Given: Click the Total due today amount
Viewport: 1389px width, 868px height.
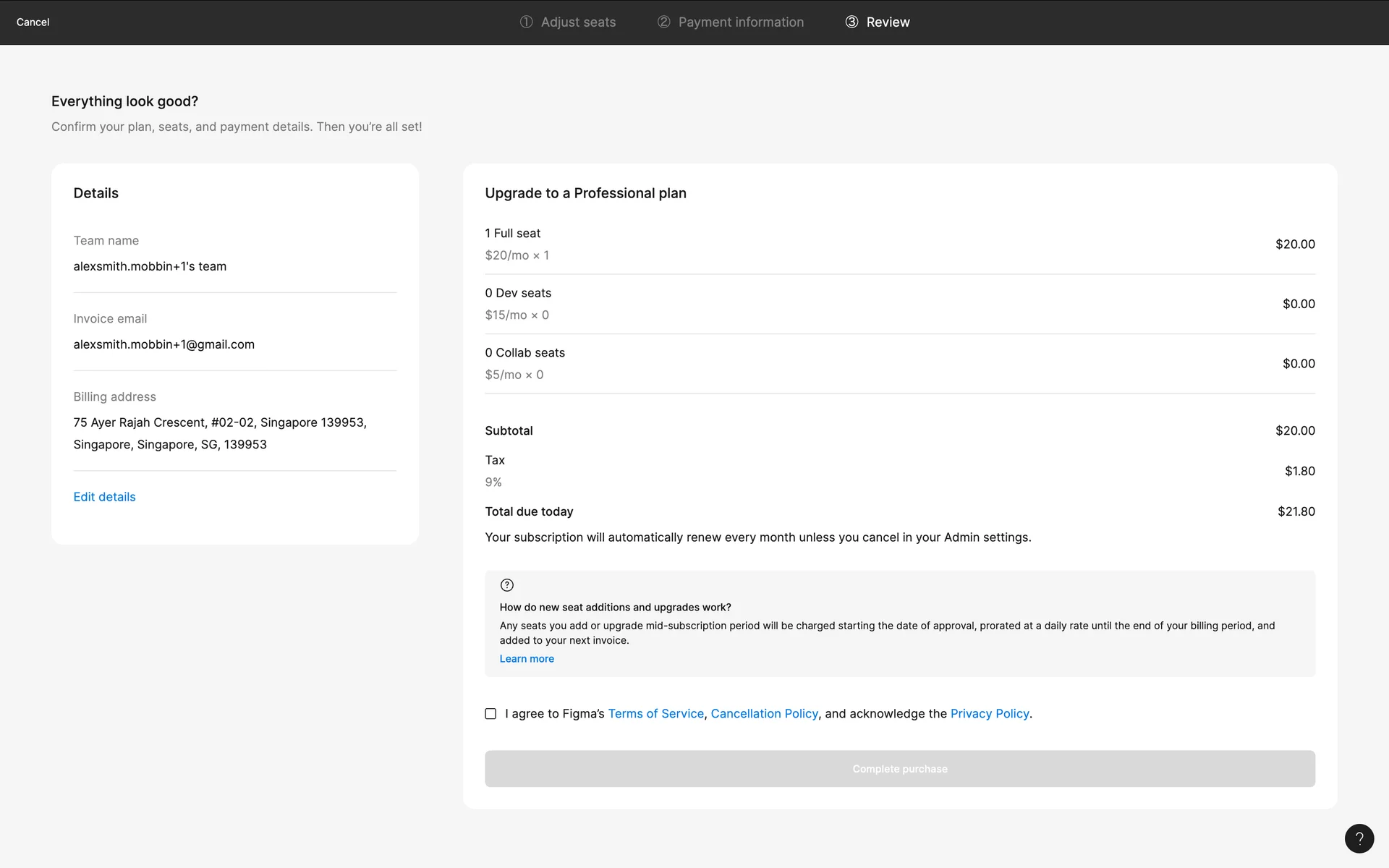Looking at the screenshot, I should point(1296,511).
